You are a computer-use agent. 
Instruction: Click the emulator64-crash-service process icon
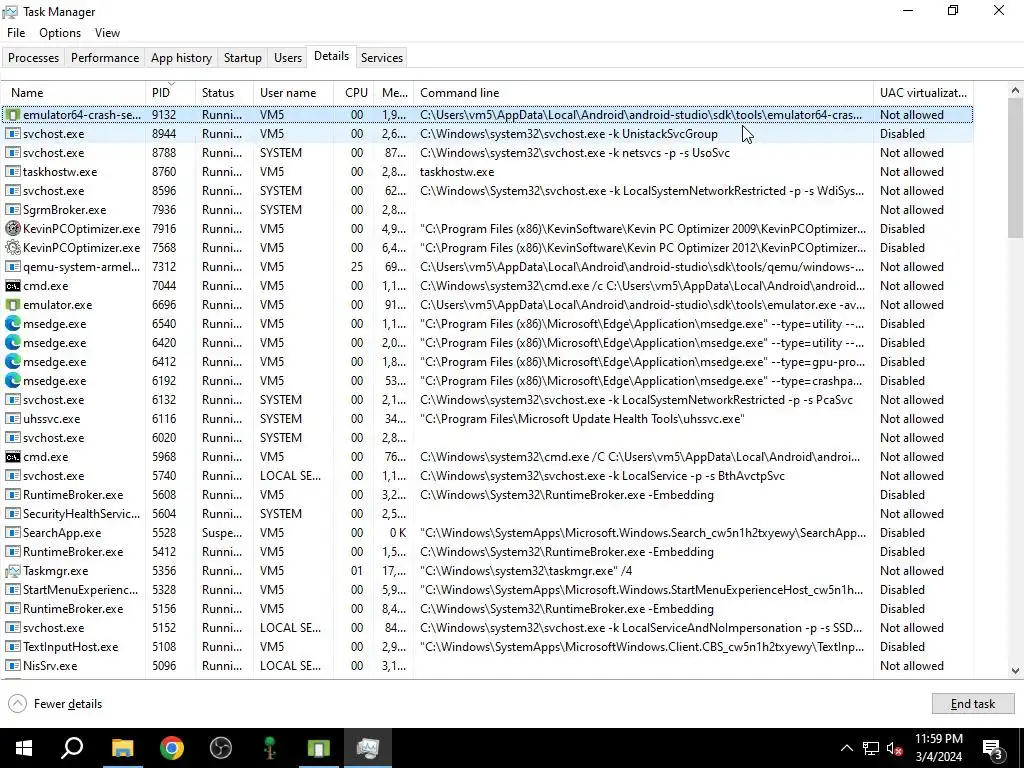pos(12,115)
